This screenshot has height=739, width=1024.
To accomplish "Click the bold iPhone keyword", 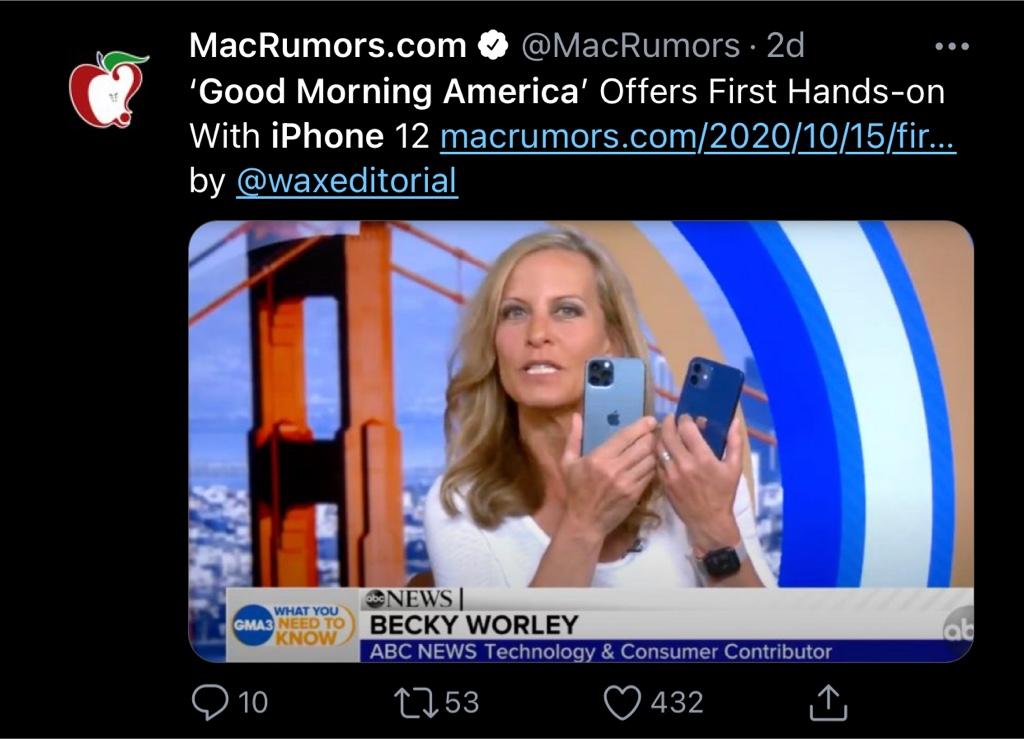I will 328,136.
